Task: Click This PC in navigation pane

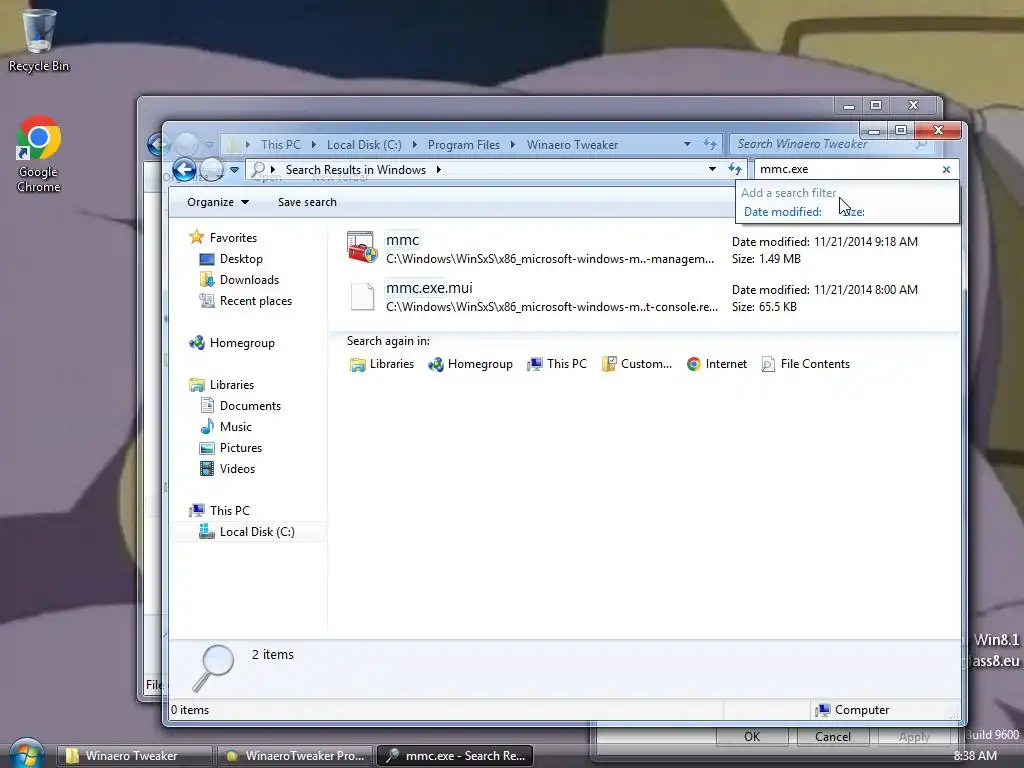Action: (x=229, y=511)
